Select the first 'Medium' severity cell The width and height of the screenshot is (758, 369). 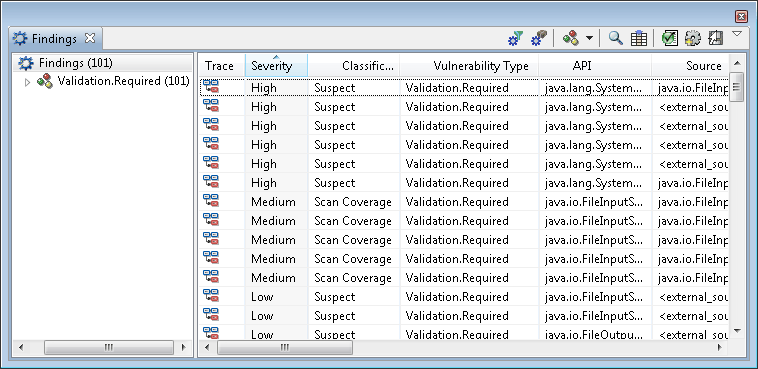(x=276, y=202)
